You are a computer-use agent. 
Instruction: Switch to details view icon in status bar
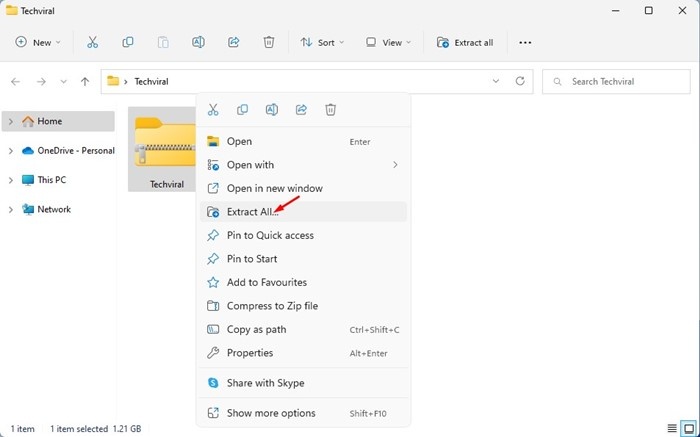(672, 429)
